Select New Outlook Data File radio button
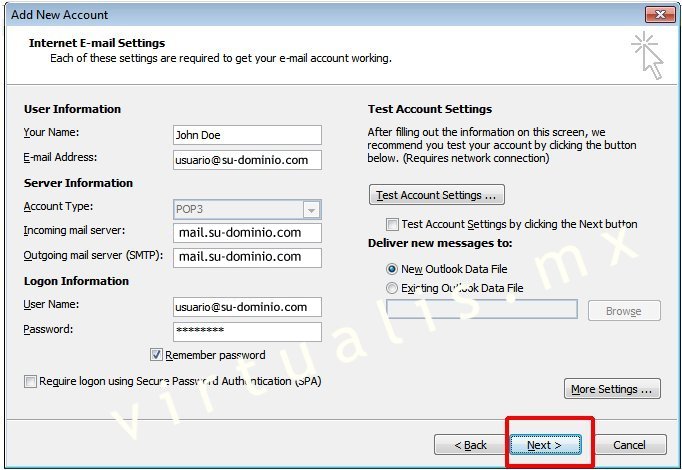Screen dimensions: 682x470 click(392, 269)
